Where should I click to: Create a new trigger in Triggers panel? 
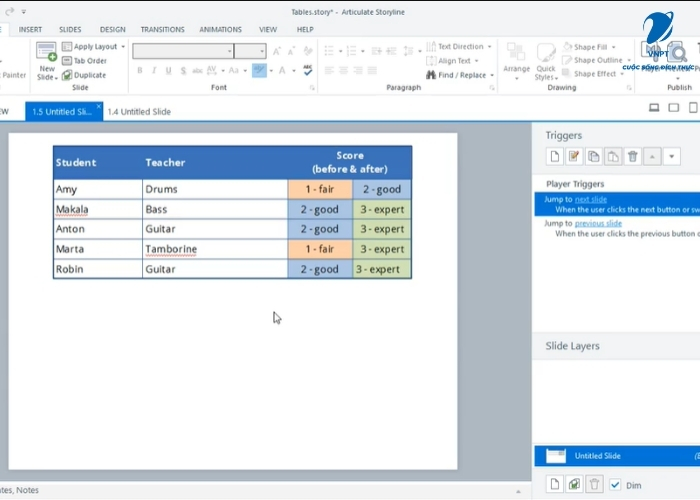[555, 156]
